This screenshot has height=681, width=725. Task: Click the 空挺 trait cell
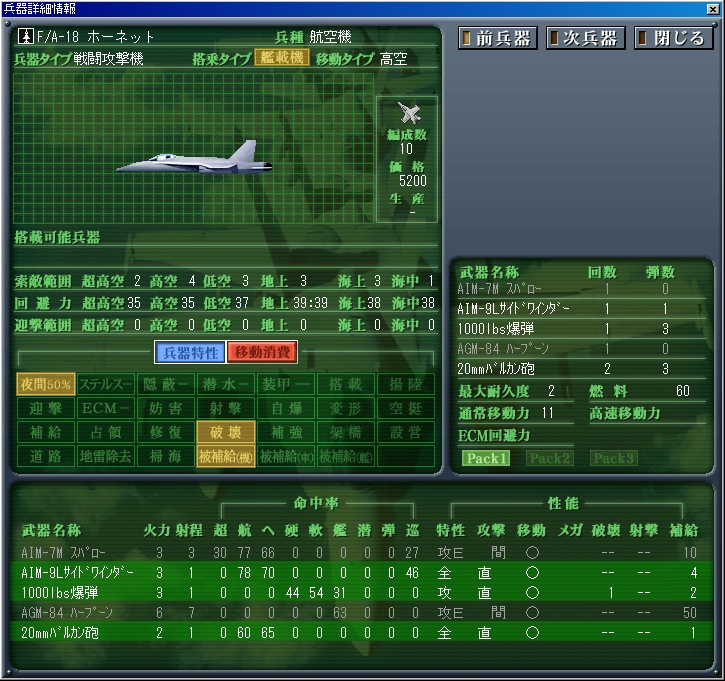[x=406, y=408]
